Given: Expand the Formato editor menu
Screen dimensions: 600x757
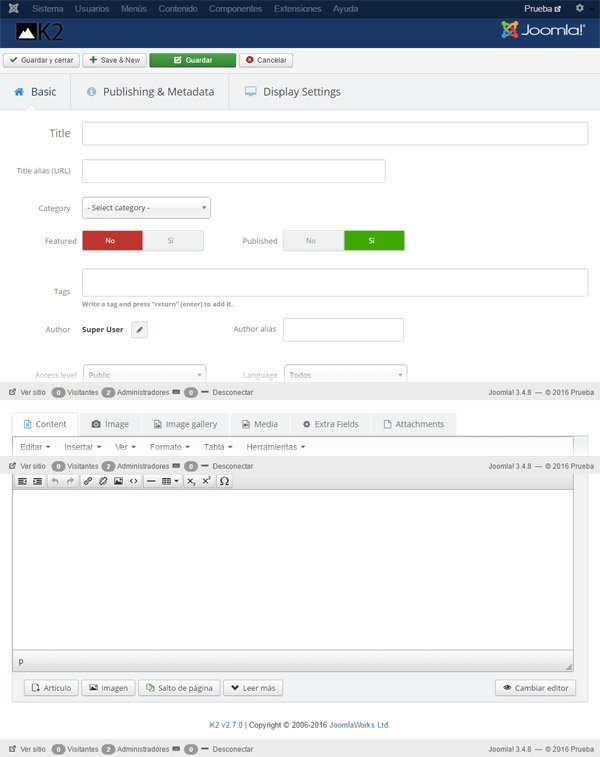Looking at the screenshot, I should (169, 447).
